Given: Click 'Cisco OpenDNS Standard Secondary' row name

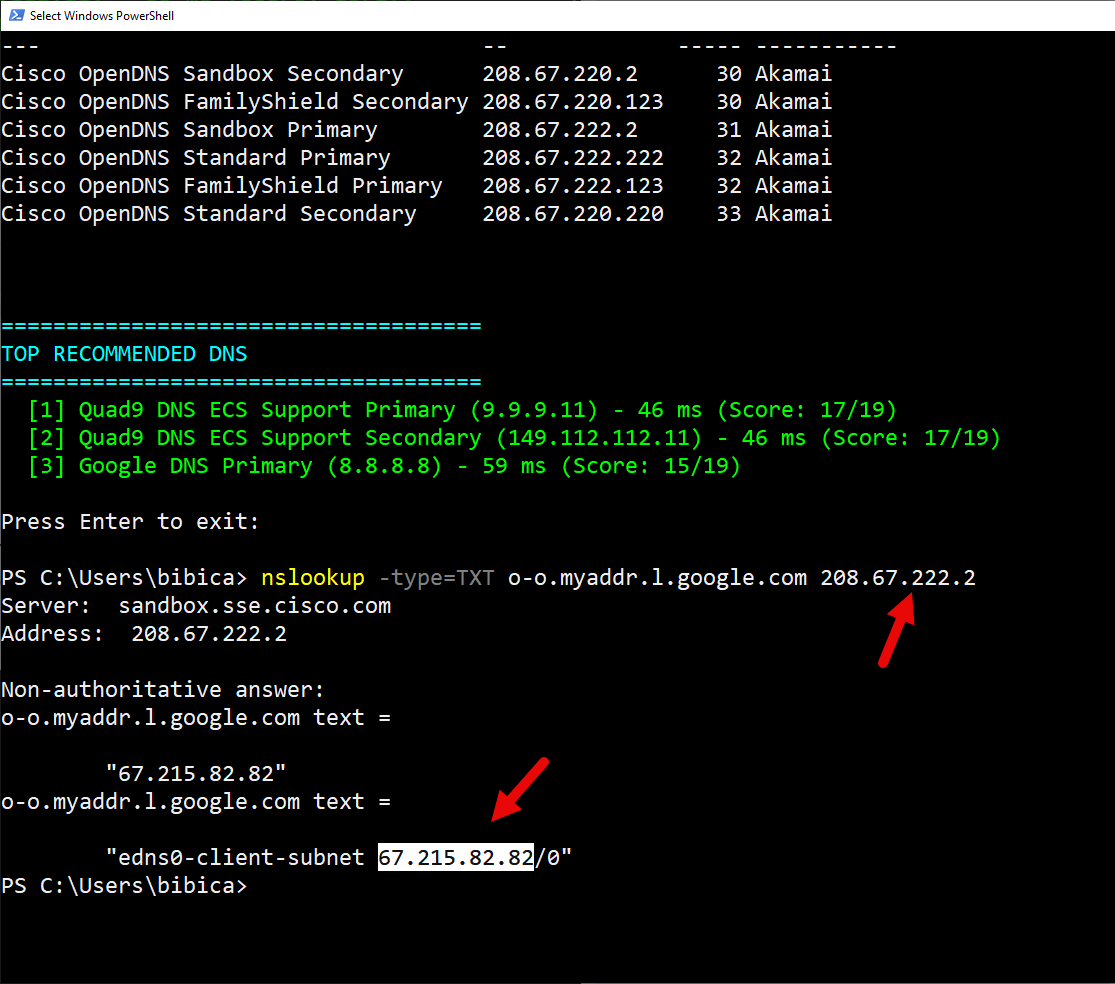Looking at the screenshot, I should click(x=209, y=214).
